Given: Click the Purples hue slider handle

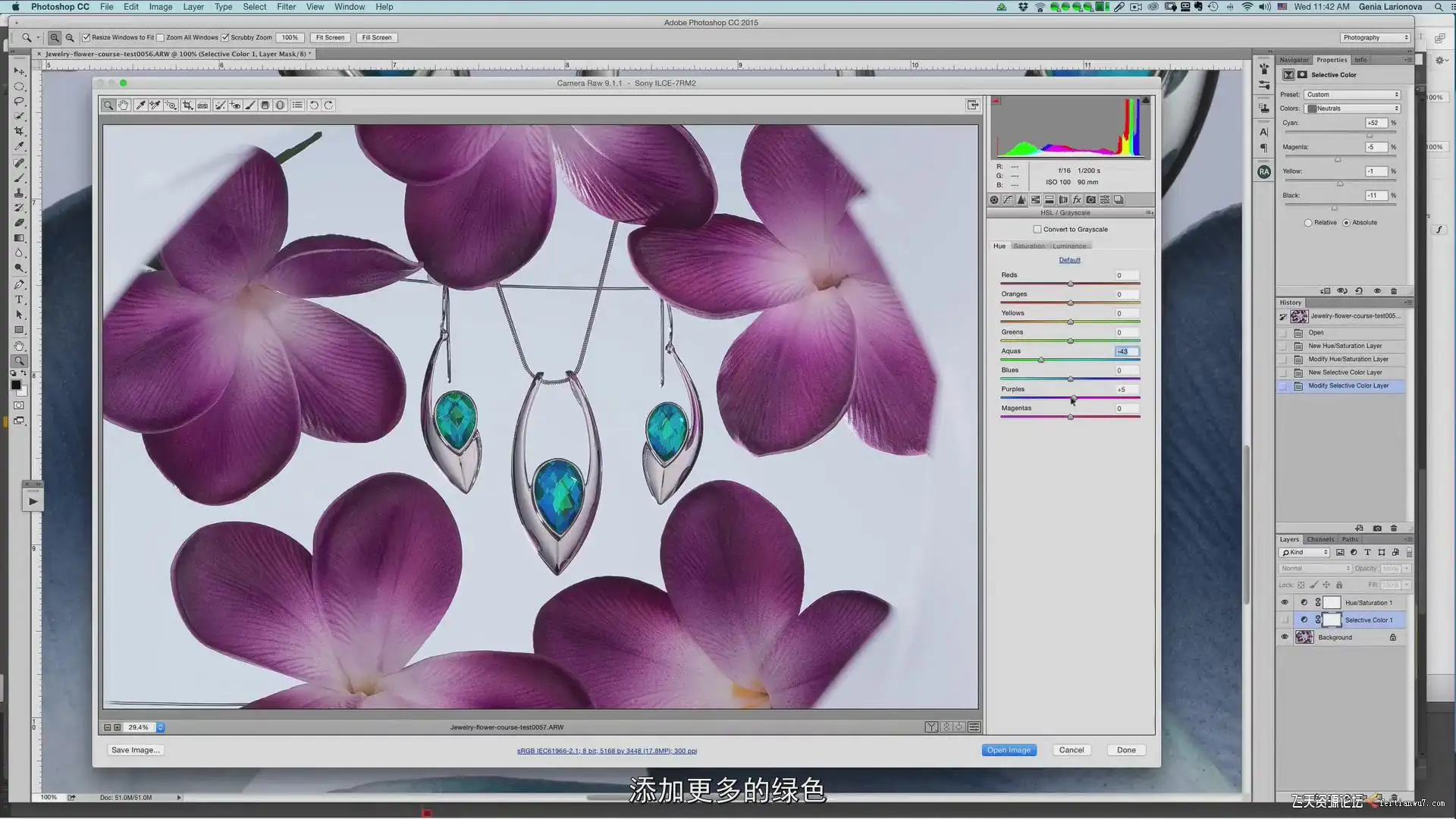Looking at the screenshot, I should pyautogui.click(x=1073, y=397).
